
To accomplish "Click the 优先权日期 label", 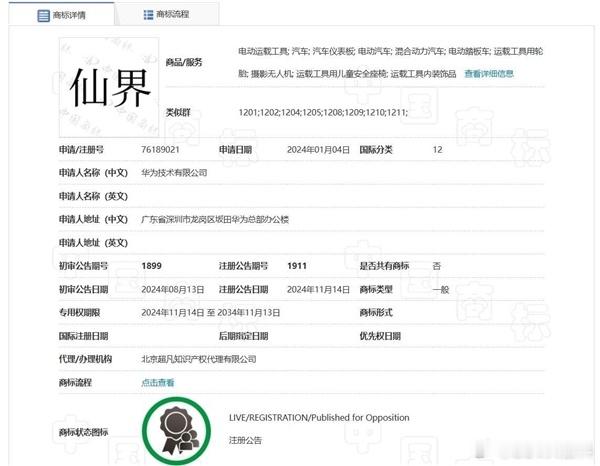I will point(380,336).
